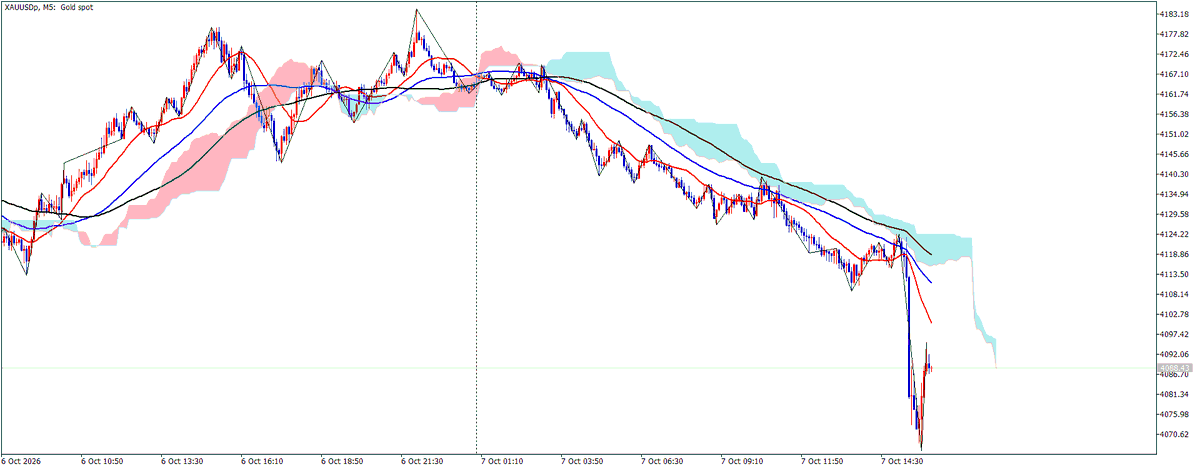1200x469 pixels.
Task: Select the 4145.66 price axis value
Action: (x=1173, y=154)
